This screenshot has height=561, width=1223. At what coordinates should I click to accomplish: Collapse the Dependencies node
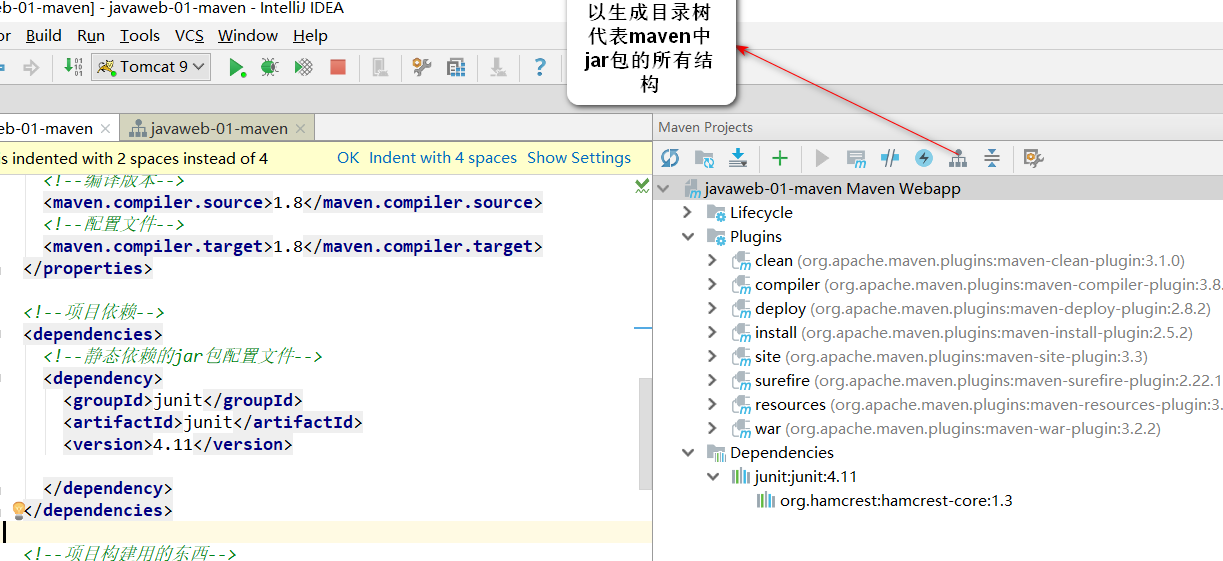click(688, 452)
